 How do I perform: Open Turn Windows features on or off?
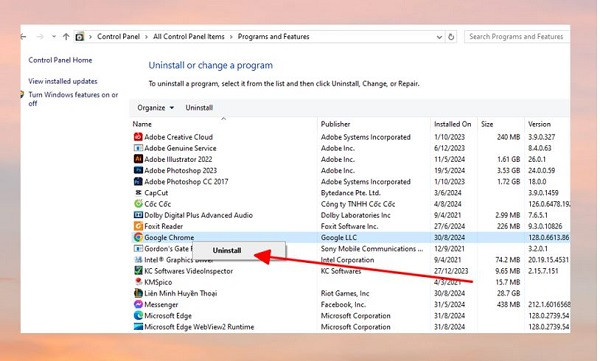pyautogui.click(x=73, y=99)
